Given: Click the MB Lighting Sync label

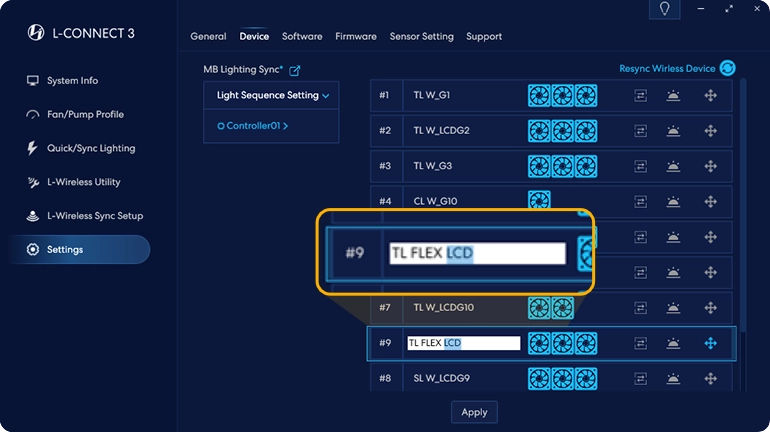Looking at the screenshot, I should click(243, 70).
